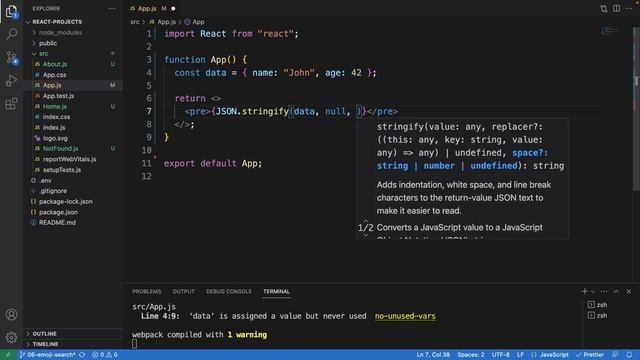Open the no-unused-vars link in terminal
640x360 pixels.
pos(405,316)
